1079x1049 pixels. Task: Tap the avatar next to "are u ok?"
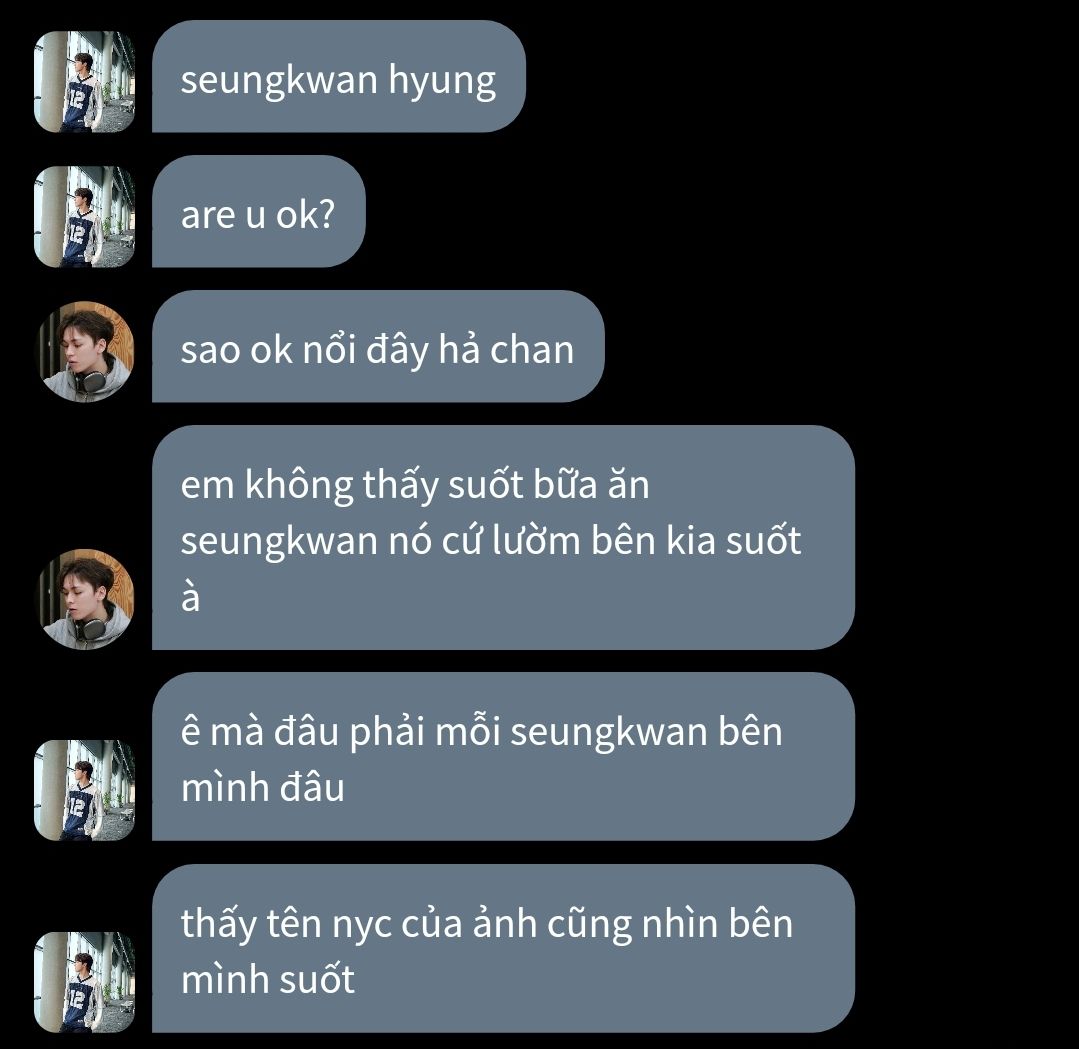(x=85, y=216)
